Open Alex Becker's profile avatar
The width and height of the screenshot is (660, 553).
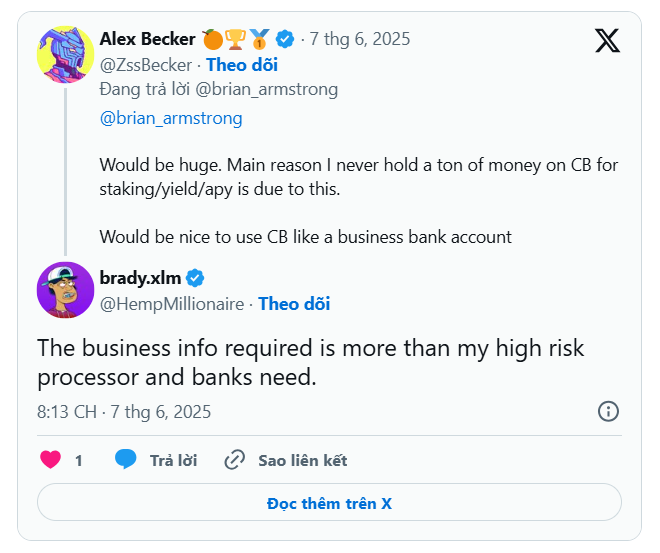[x=66, y=54]
